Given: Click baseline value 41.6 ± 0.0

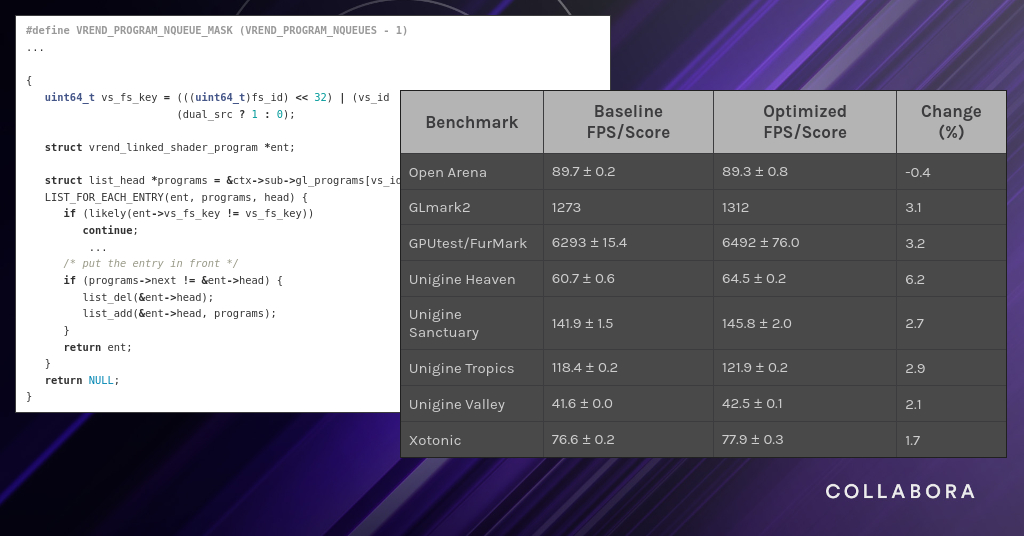Looking at the screenshot, I should pos(582,403).
